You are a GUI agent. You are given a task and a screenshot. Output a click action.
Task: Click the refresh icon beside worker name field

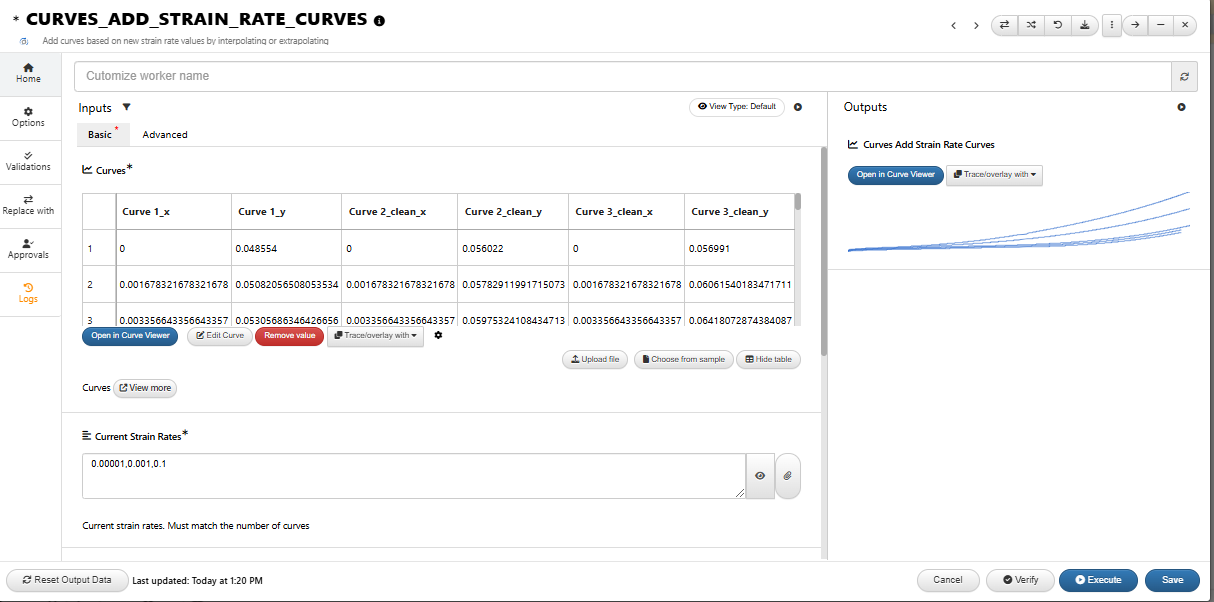(1185, 76)
